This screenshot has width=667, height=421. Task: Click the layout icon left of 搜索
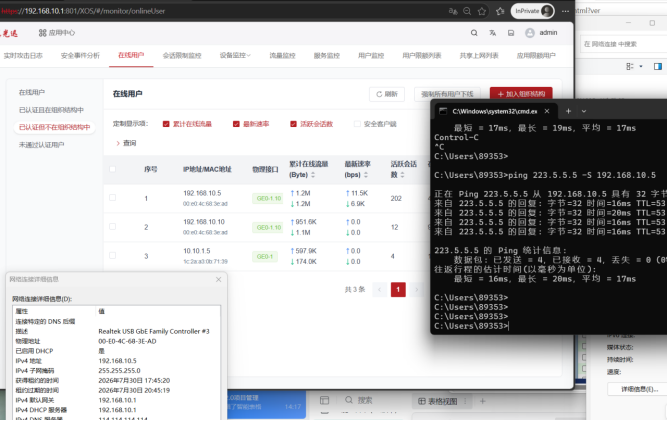pos(325,400)
